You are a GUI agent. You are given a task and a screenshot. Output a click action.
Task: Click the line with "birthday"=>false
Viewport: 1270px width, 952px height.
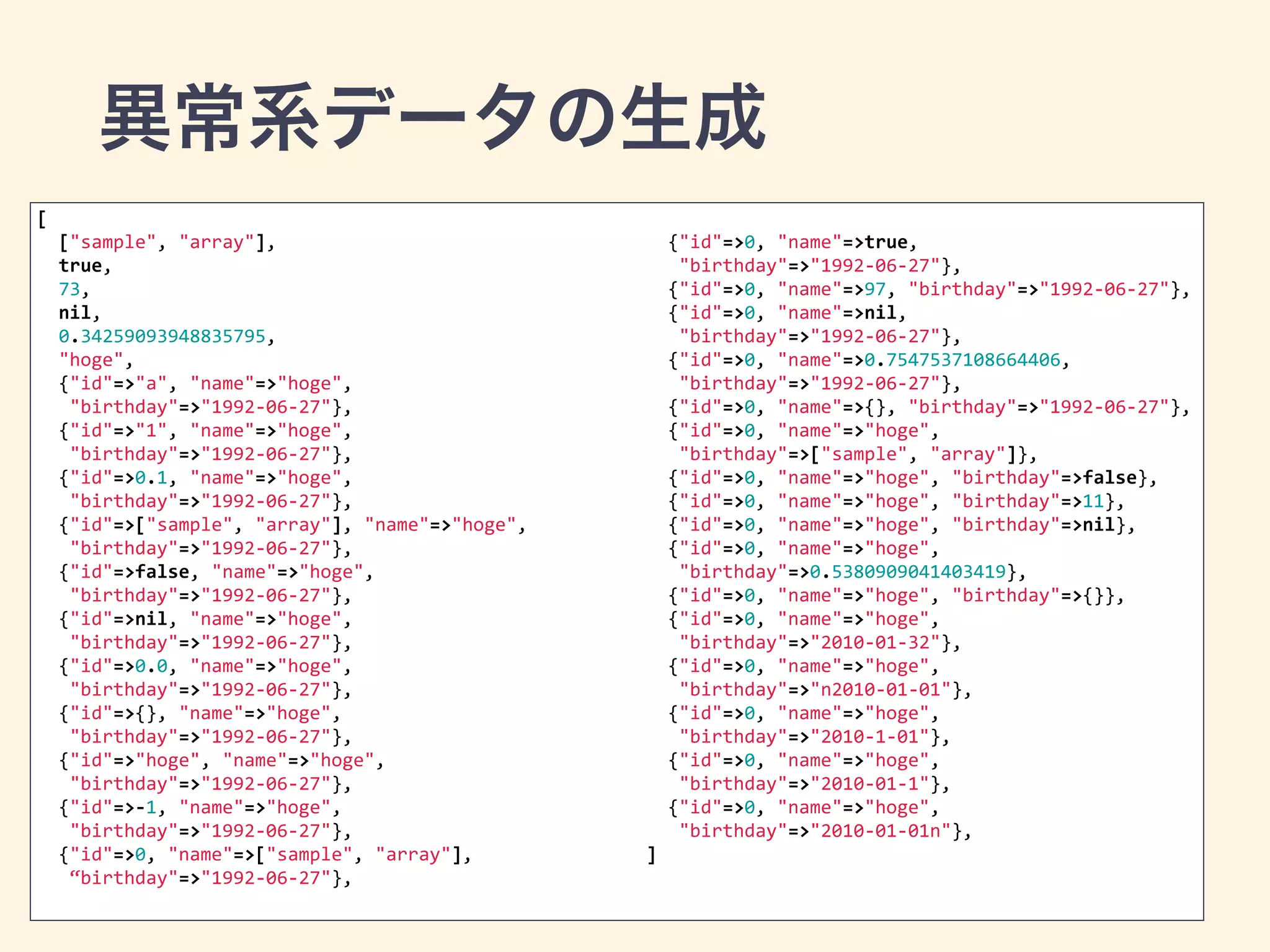[913, 478]
